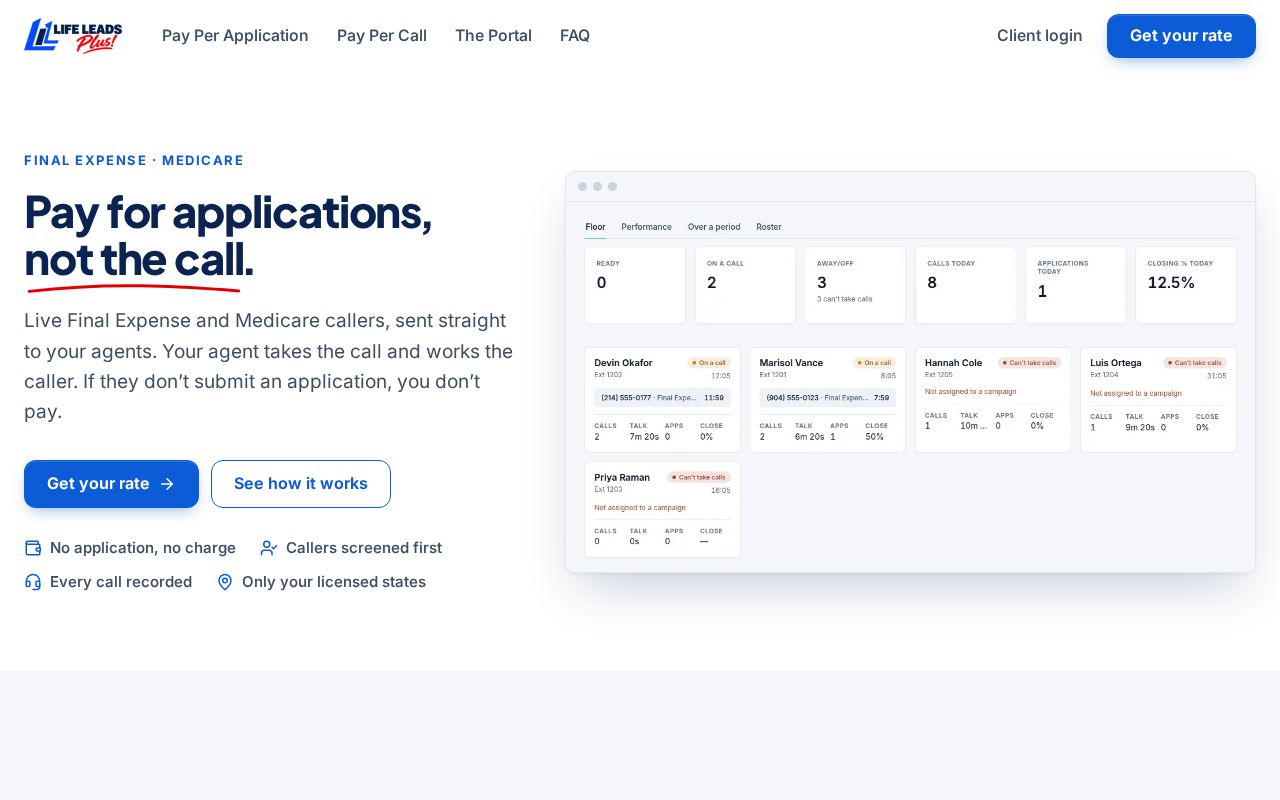The height and width of the screenshot is (800, 1280).
Task: Click the No application, no charge text
Action: (x=143, y=548)
